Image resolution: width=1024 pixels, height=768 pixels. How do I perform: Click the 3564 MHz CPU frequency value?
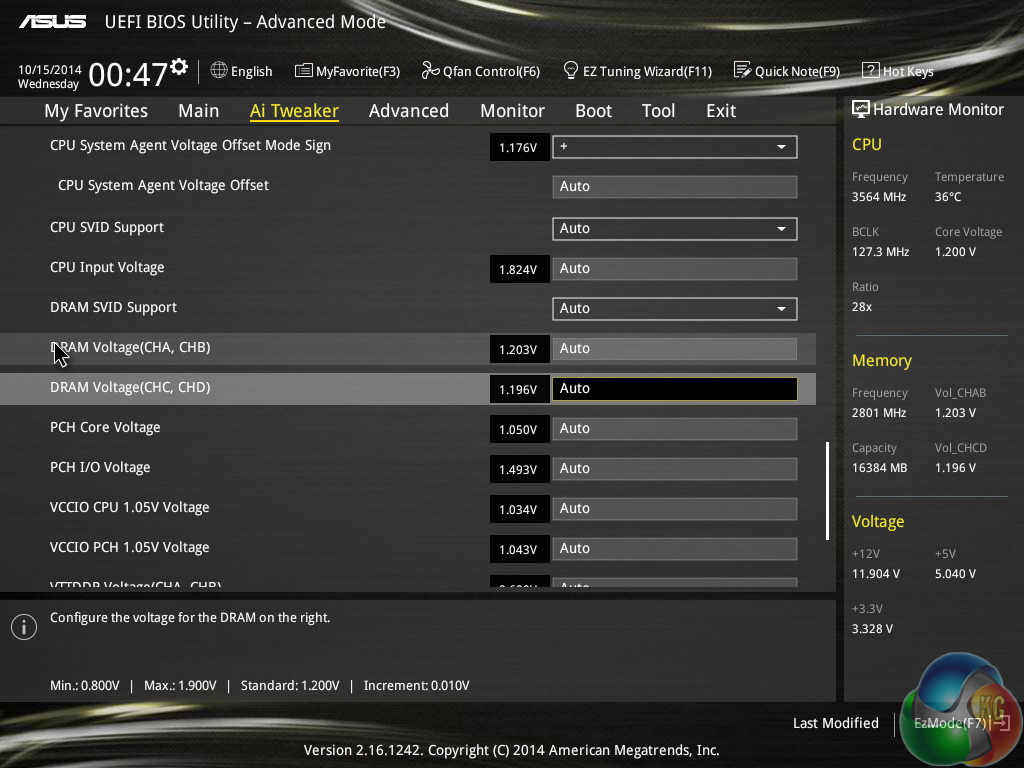[x=878, y=197]
